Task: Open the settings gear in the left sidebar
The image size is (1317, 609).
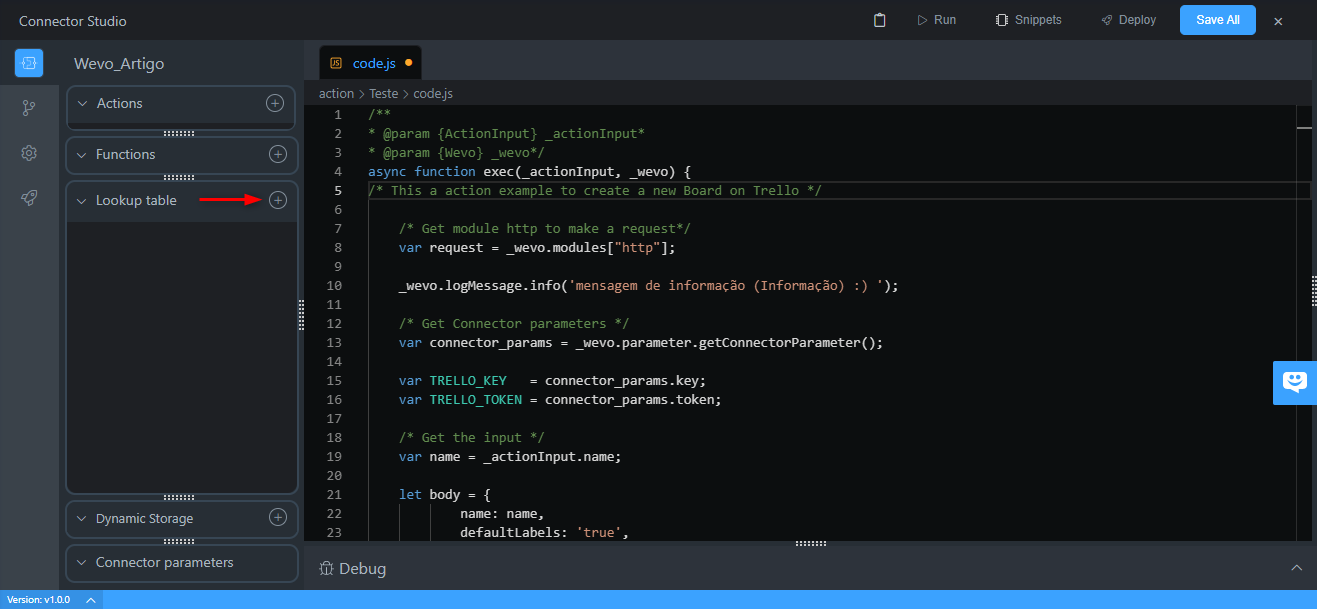Action: (x=29, y=153)
